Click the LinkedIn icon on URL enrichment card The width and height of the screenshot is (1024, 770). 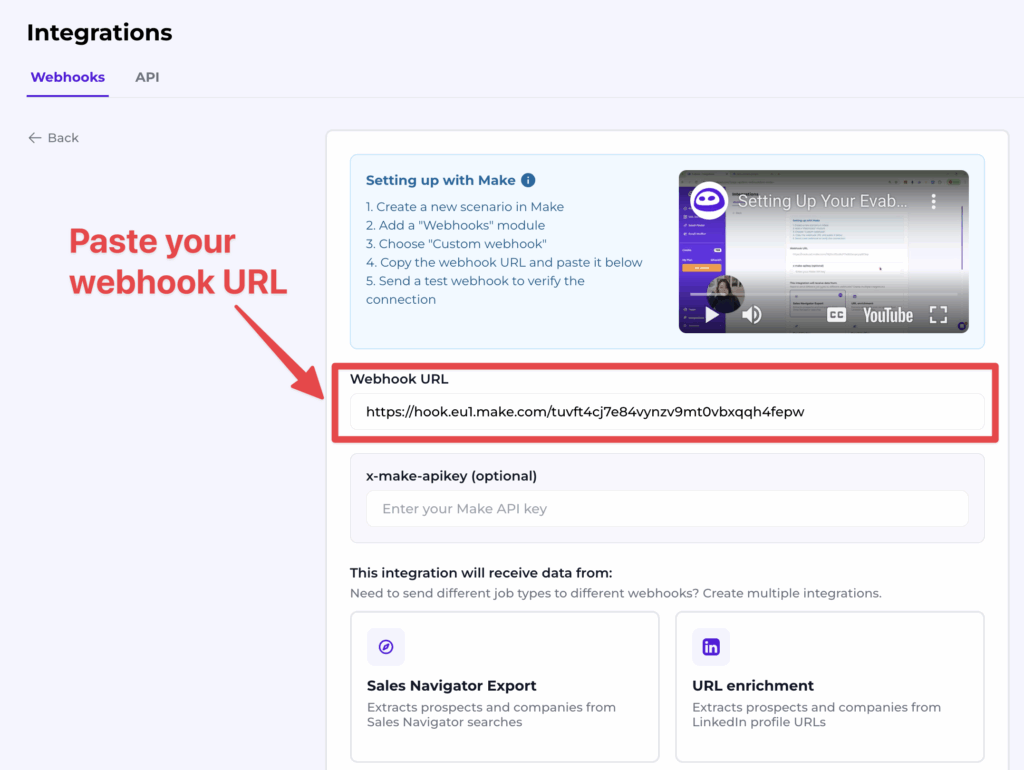[x=711, y=647]
